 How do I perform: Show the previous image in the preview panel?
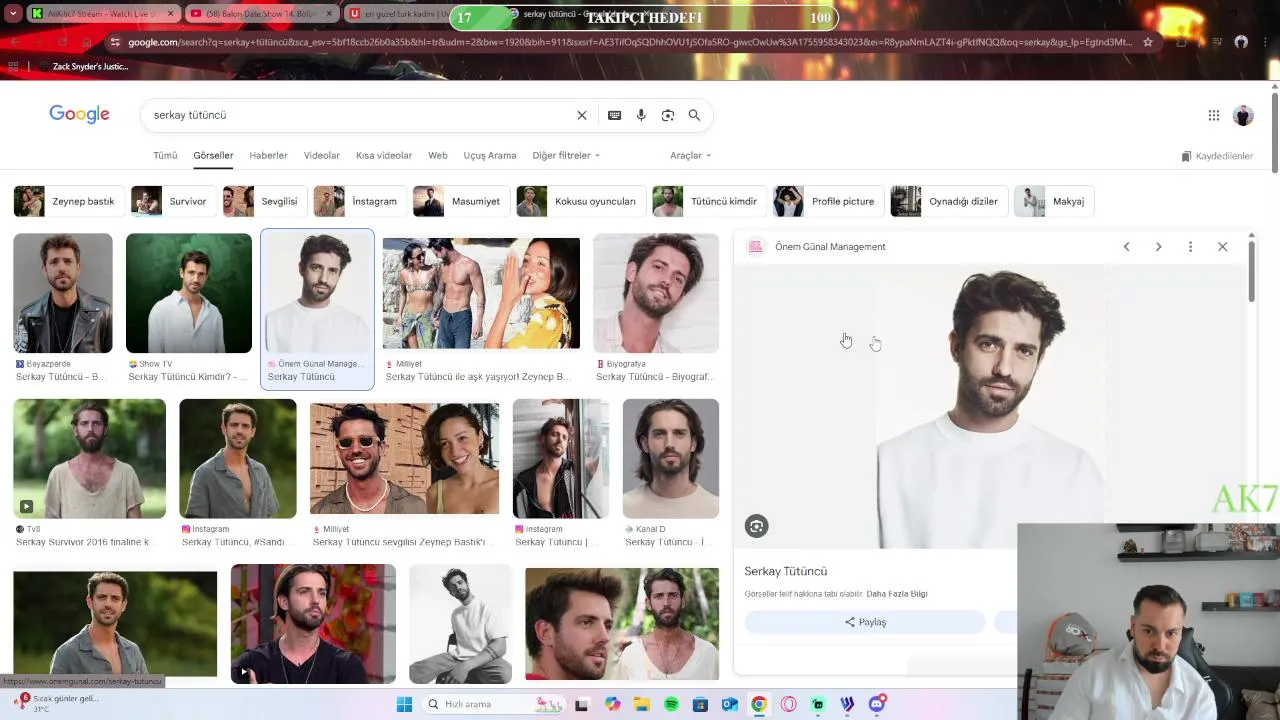[1126, 247]
